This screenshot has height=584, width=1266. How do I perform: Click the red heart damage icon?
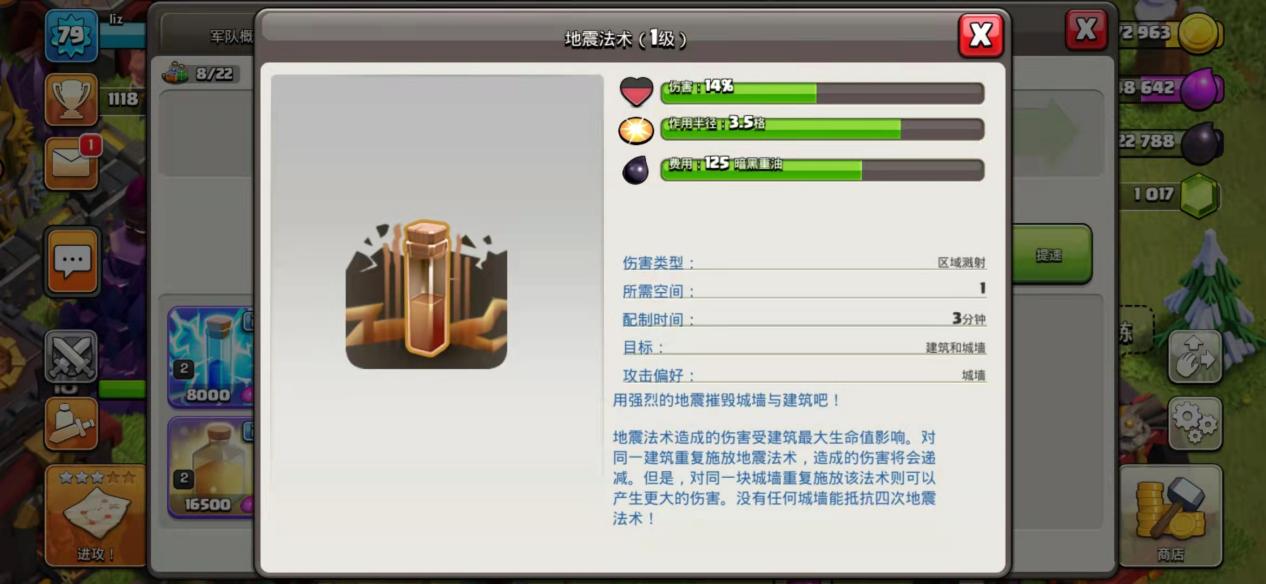tap(637, 92)
